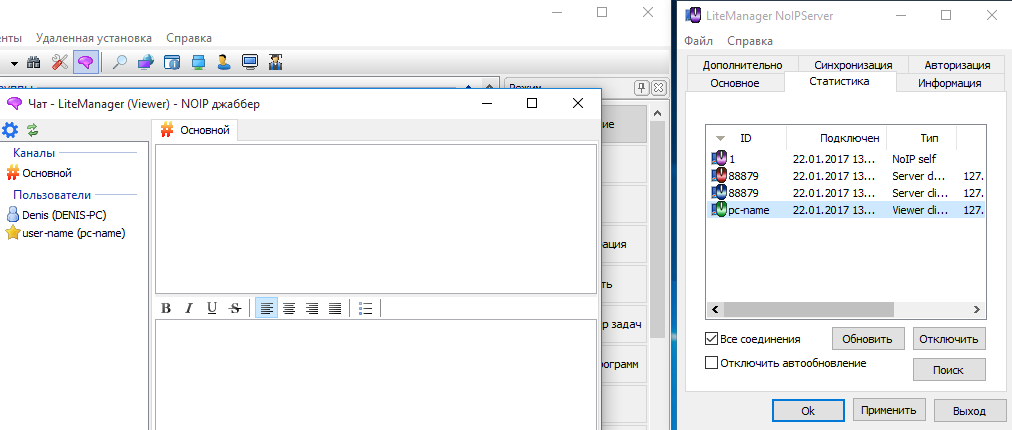Click the hash icon next to Основной channel
The width and height of the screenshot is (1012, 430).
pos(12,173)
